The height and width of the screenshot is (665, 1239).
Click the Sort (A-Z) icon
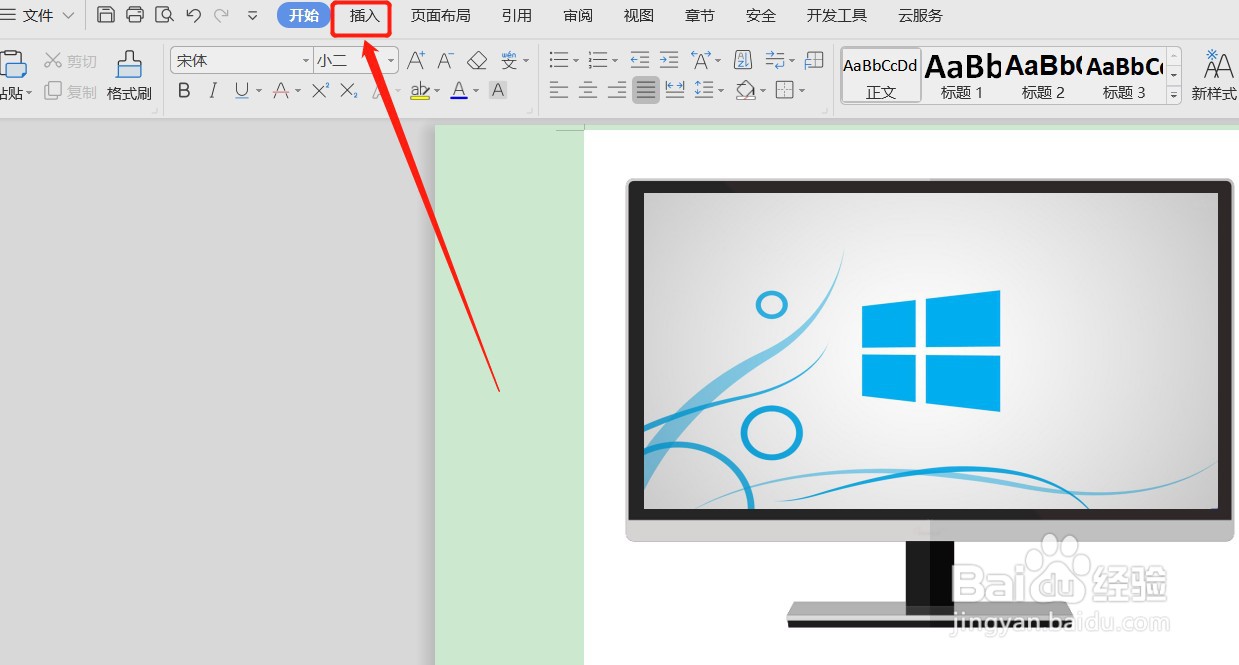(743, 61)
